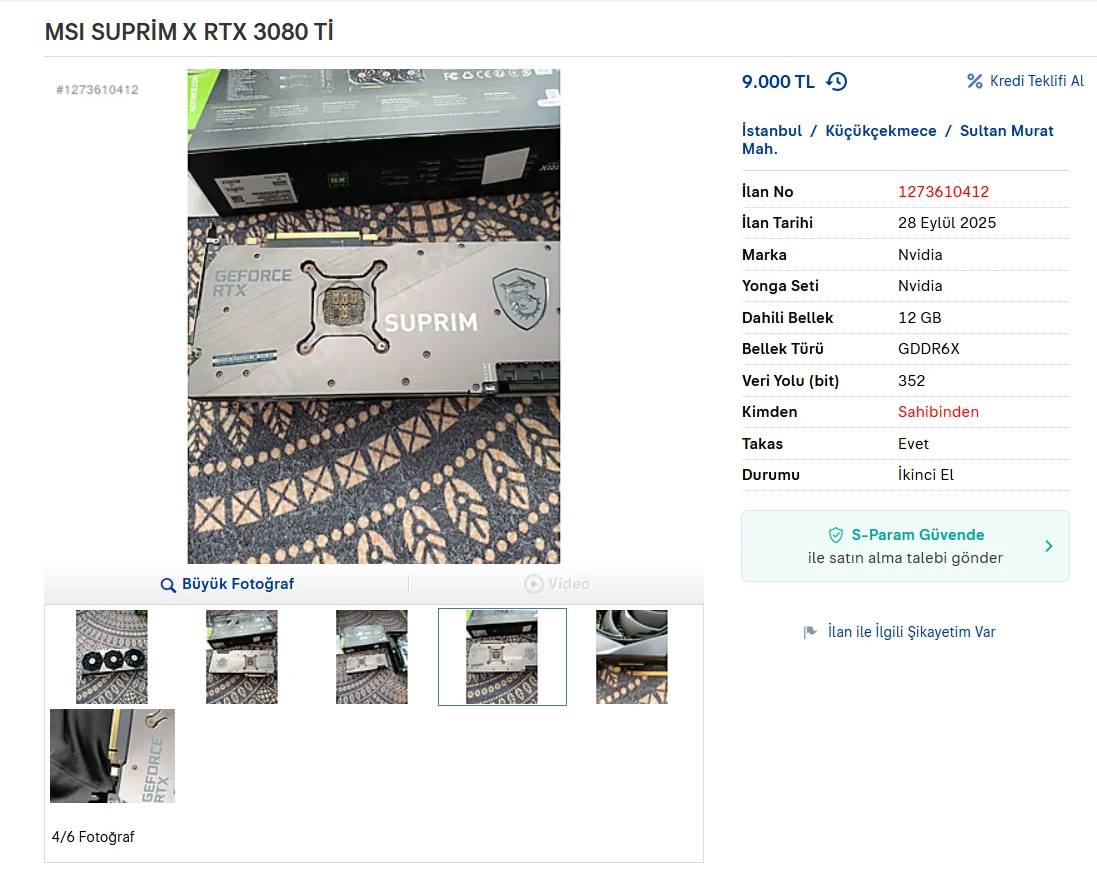Click the S-Param Güvende shield icon
This screenshot has height=892, width=1097.
[x=836, y=535]
